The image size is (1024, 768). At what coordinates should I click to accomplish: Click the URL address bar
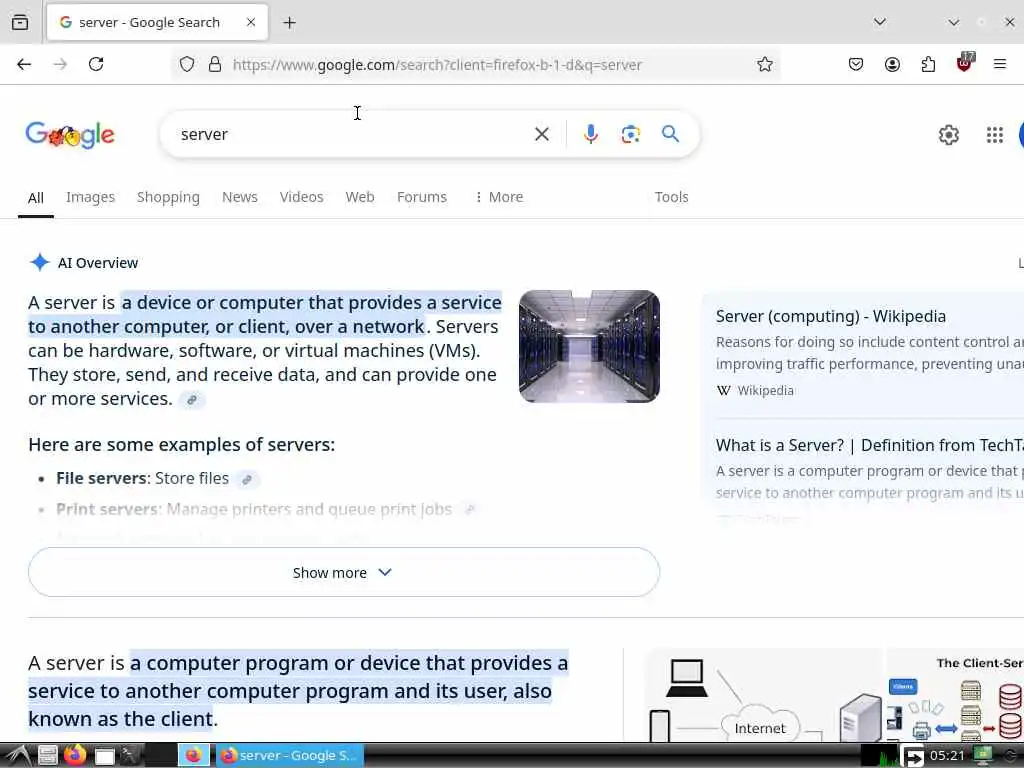(x=477, y=65)
